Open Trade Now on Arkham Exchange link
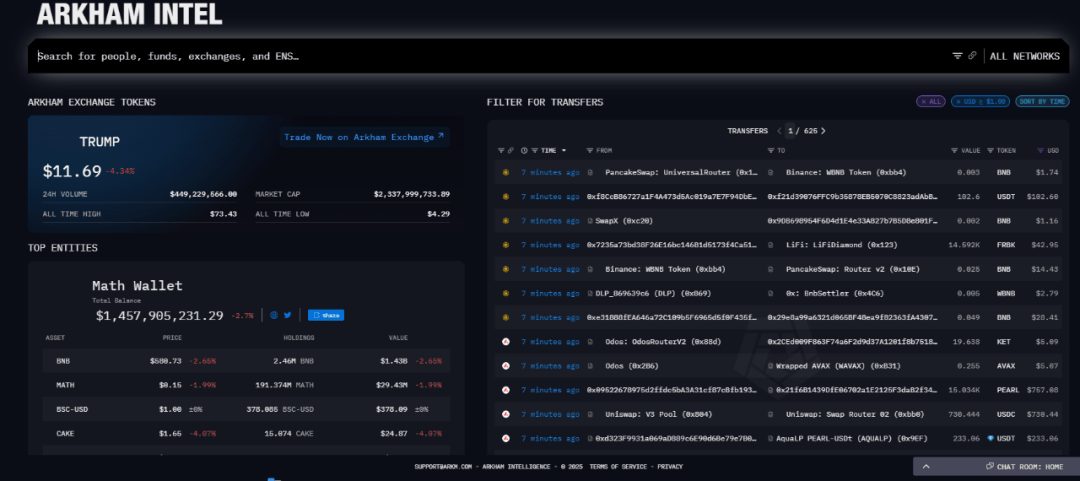Viewport: 1080px width, 481px height. pyautogui.click(x=364, y=137)
